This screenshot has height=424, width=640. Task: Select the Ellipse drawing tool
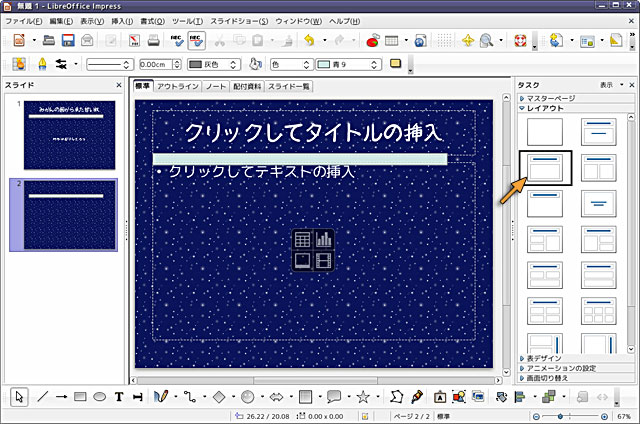(99, 397)
